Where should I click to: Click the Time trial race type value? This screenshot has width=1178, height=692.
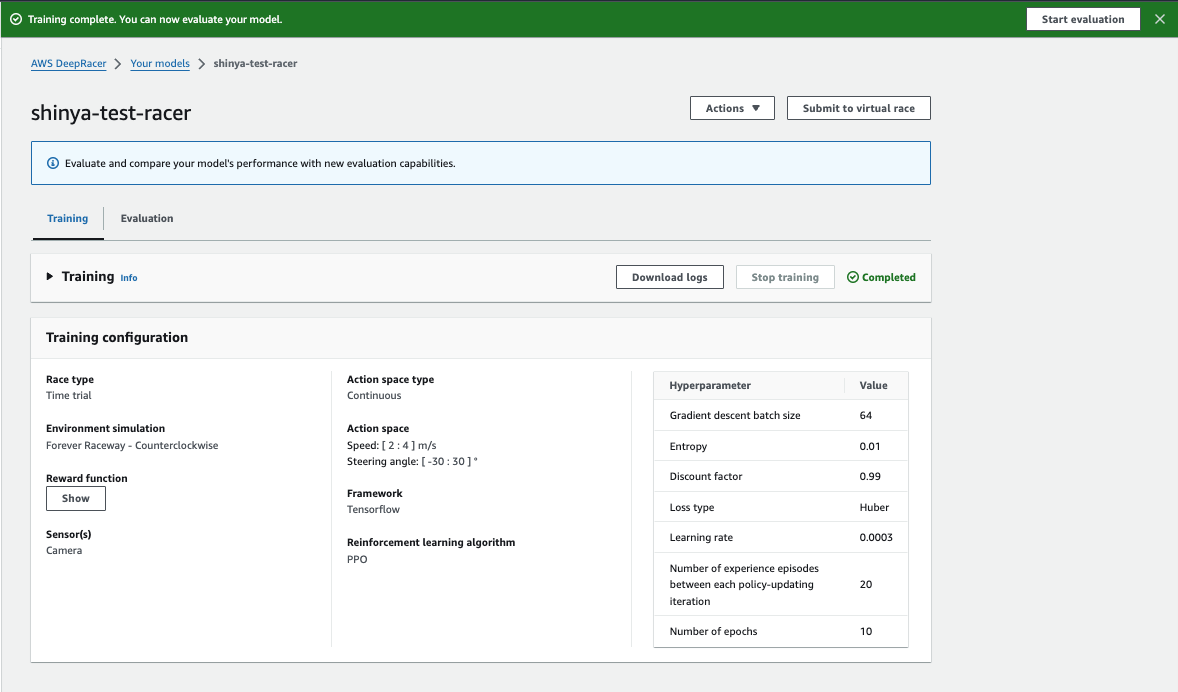coord(68,395)
